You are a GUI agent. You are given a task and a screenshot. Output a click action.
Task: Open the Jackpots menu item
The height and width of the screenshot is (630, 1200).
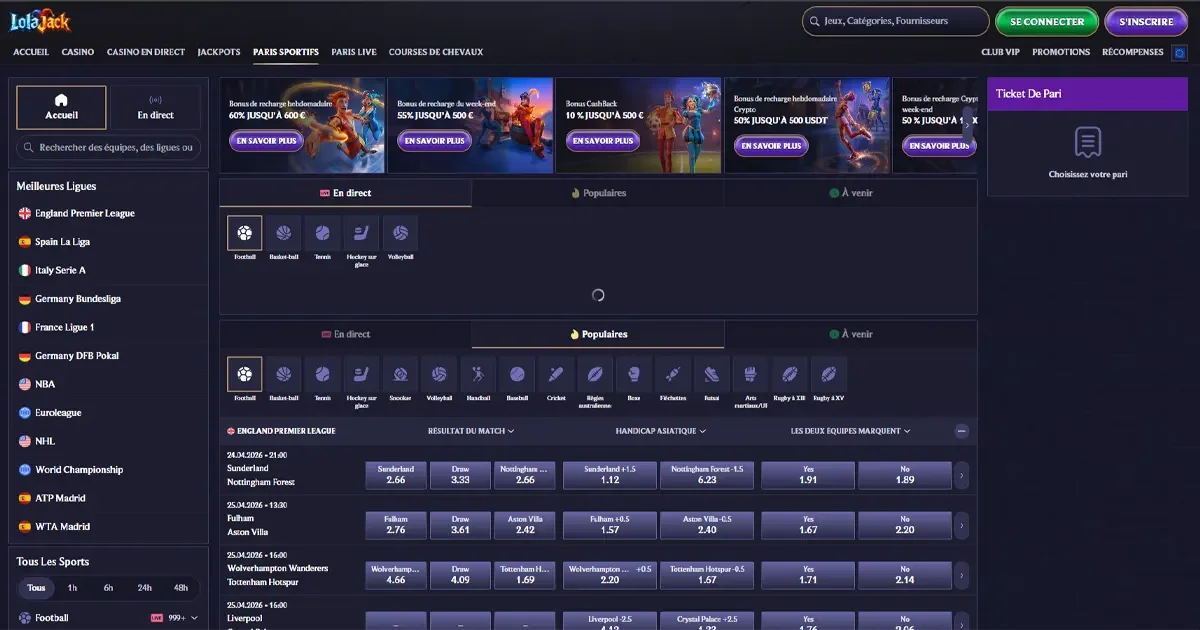pos(219,52)
